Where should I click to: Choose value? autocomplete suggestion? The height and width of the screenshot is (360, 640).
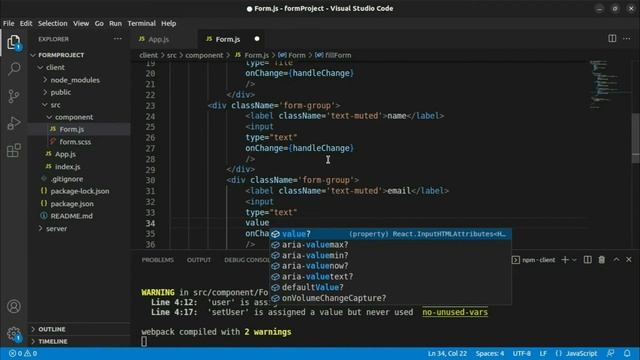coord(390,234)
